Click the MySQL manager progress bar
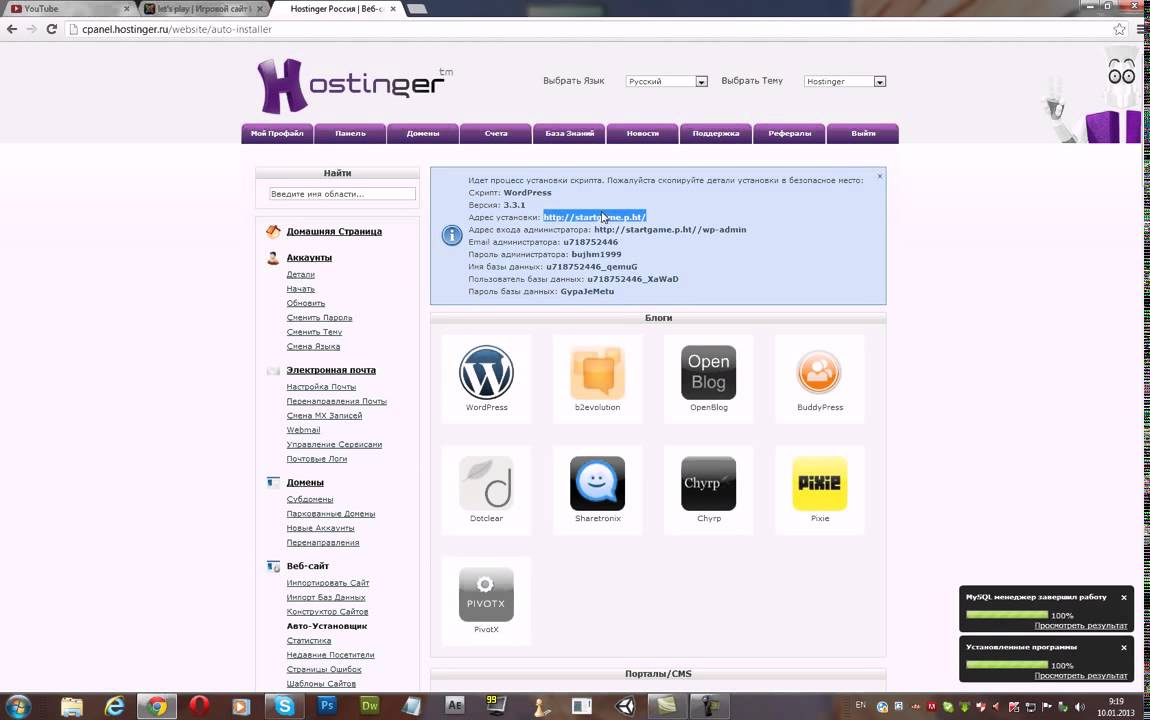Image resolution: width=1150 pixels, height=720 pixels. tap(1006, 614)
